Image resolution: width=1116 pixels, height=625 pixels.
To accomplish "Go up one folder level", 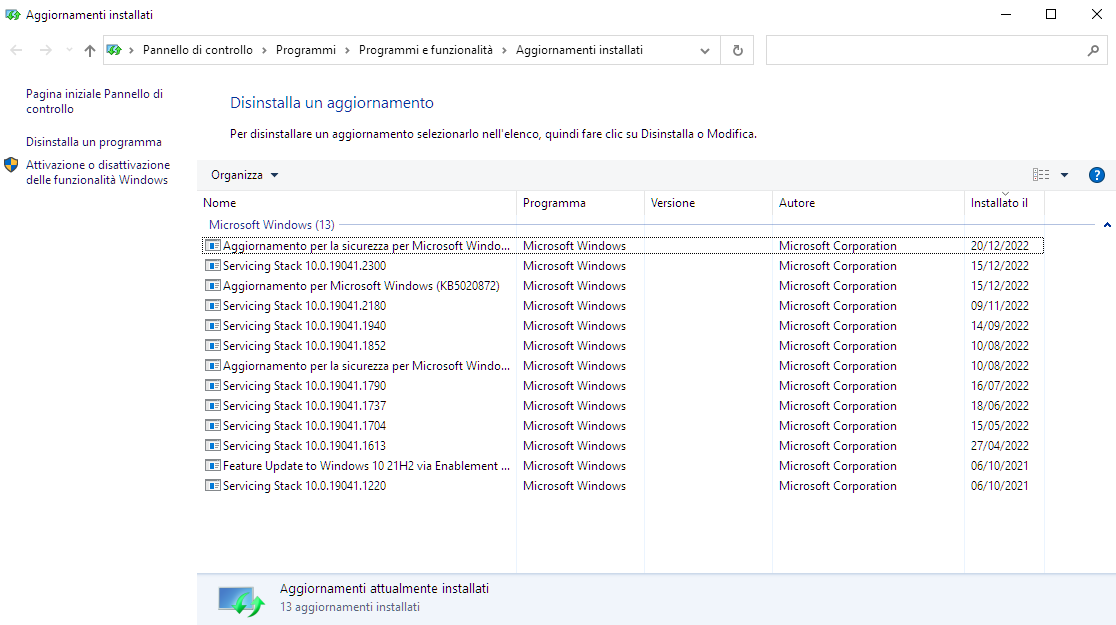I will point(90,50).
